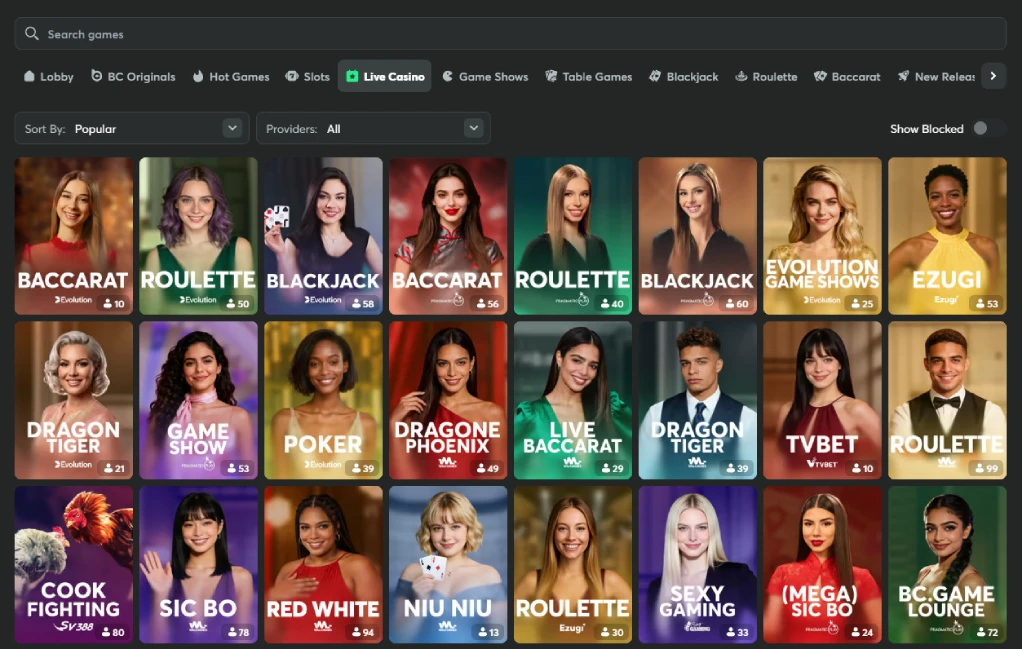Open the Roulette category tab
This screenshot has height=649, width=1022.
click(766, 76)
